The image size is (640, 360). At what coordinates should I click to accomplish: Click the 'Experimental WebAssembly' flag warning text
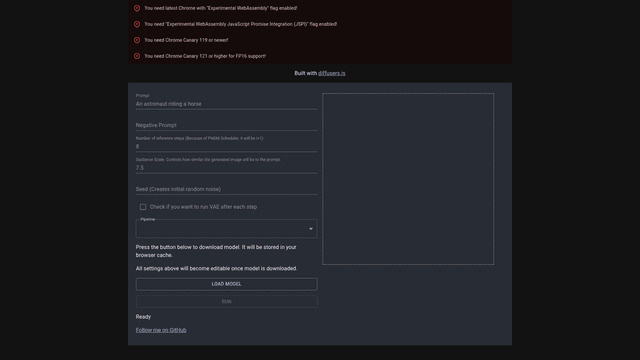pyautogui.click(x=220, y=8)
